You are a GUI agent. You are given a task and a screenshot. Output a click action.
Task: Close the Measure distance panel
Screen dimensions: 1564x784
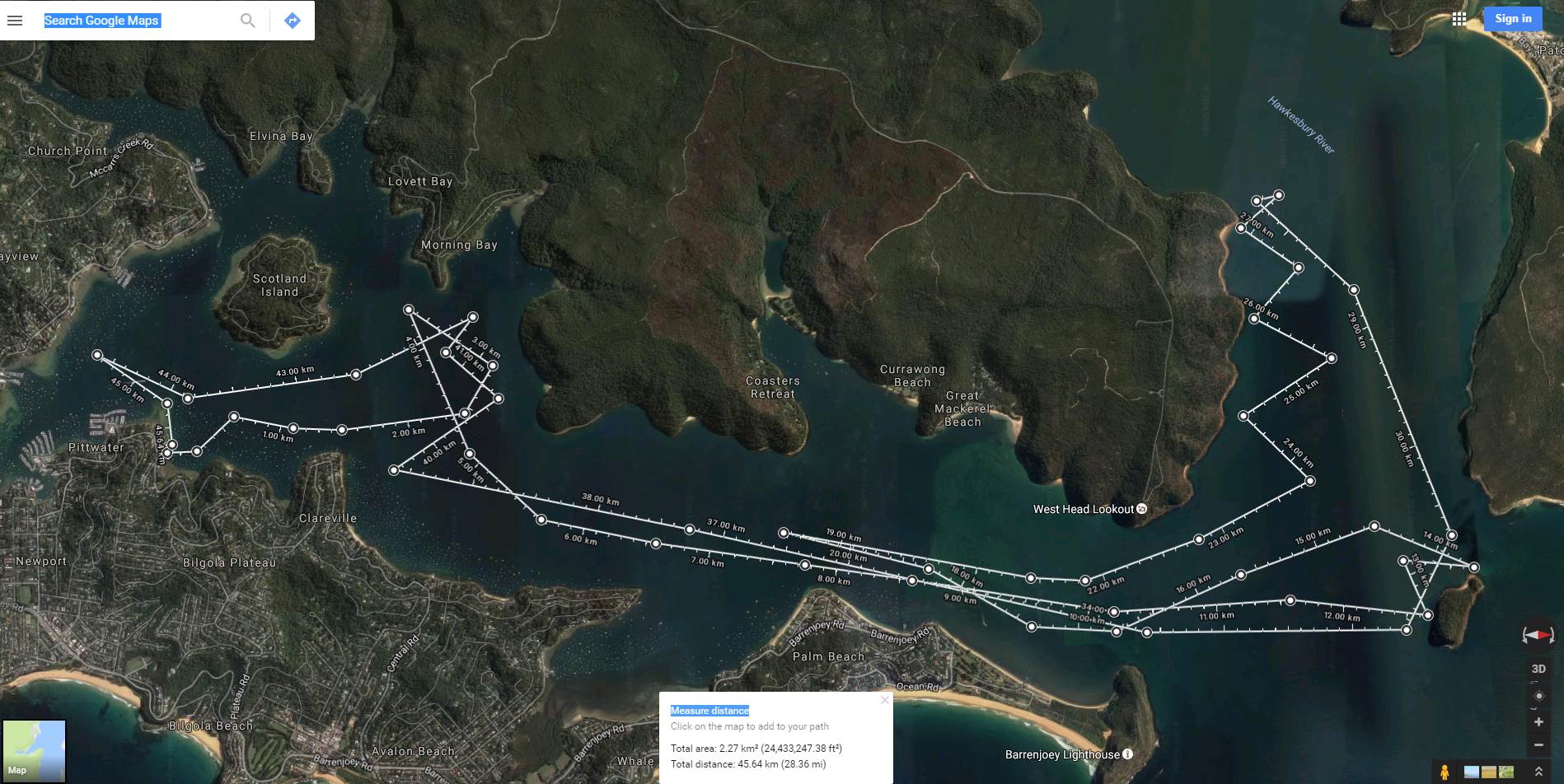pyautogui.click(x=884, y=700)
